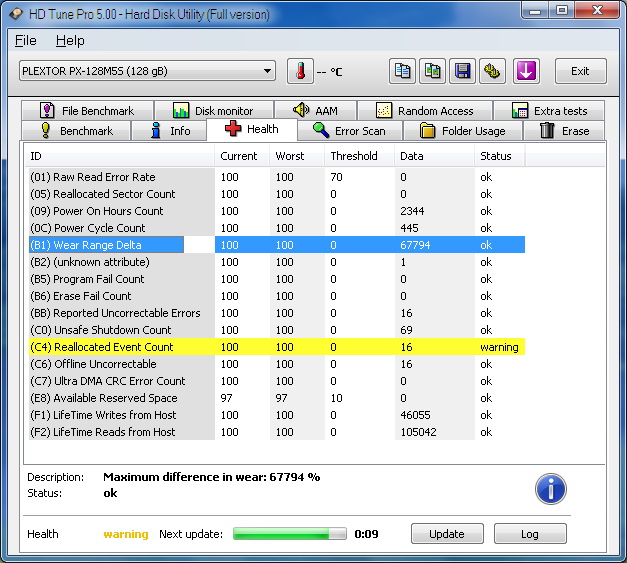Select the LifeTime Reads from Host row
This screenshot has width=627, height=563.
click(x=277, y=432)
